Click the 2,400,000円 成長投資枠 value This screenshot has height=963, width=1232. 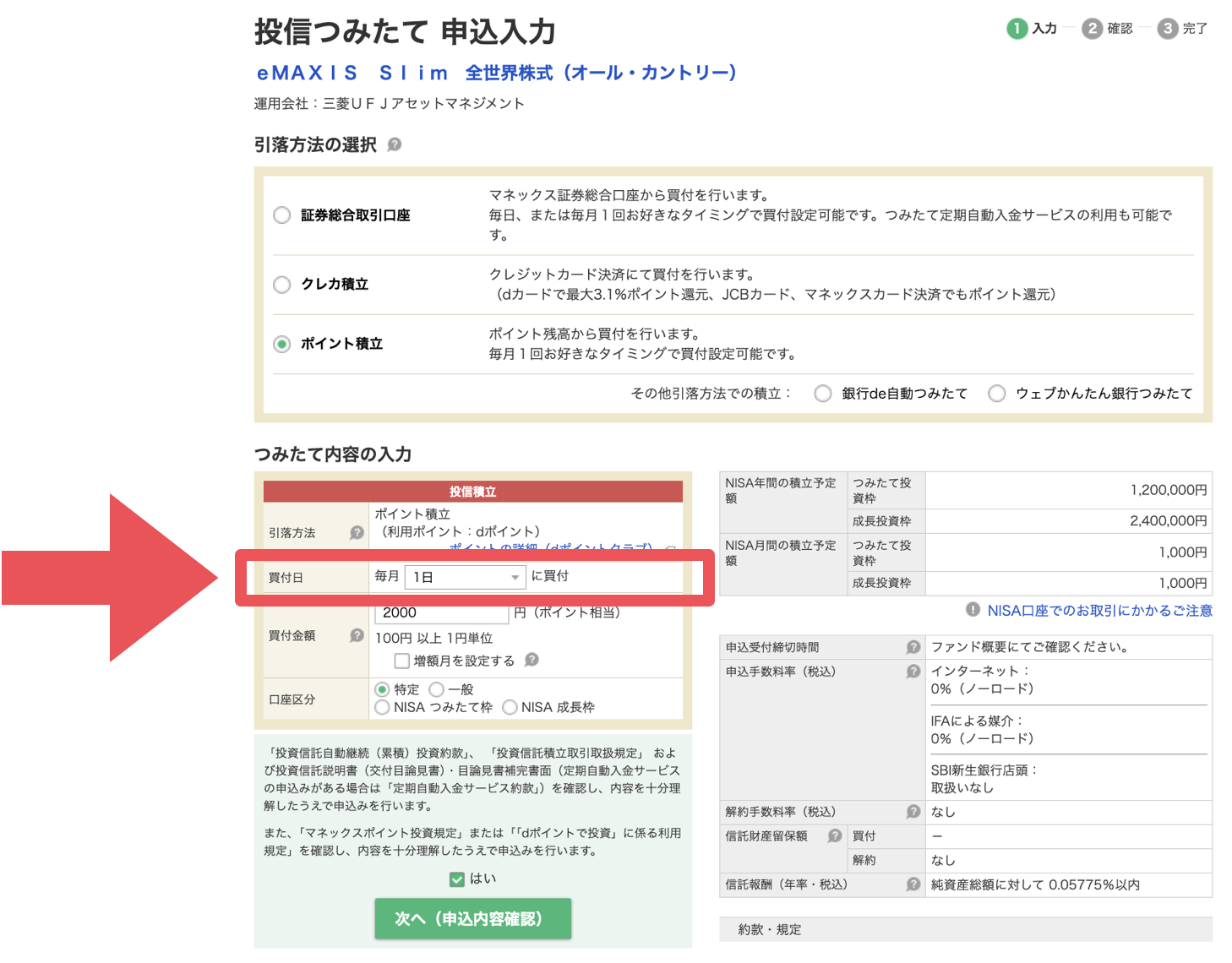coord(1169,521)
